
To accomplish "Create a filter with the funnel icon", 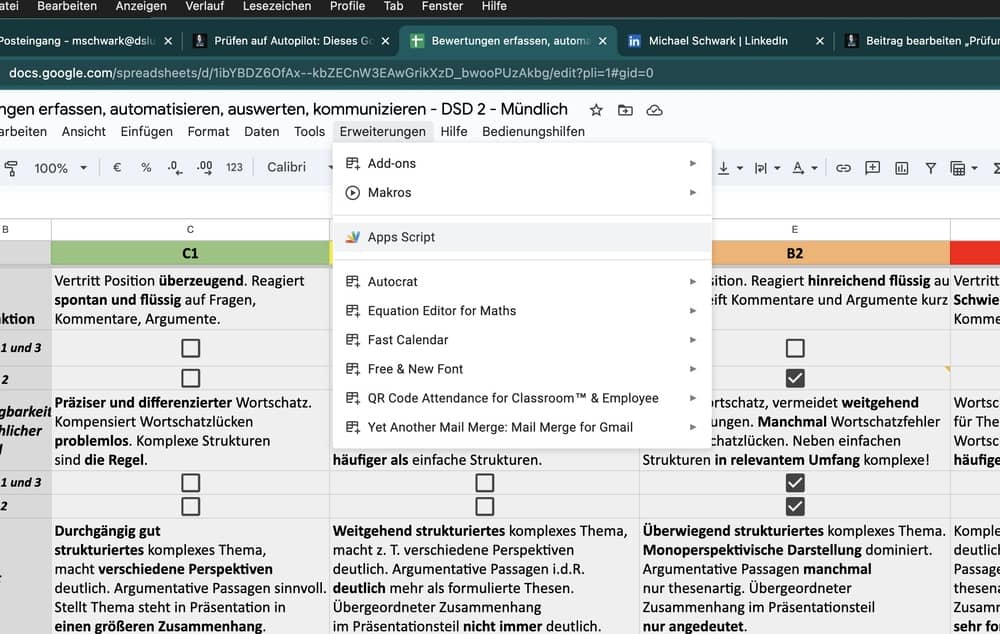I will coord(930,168).
